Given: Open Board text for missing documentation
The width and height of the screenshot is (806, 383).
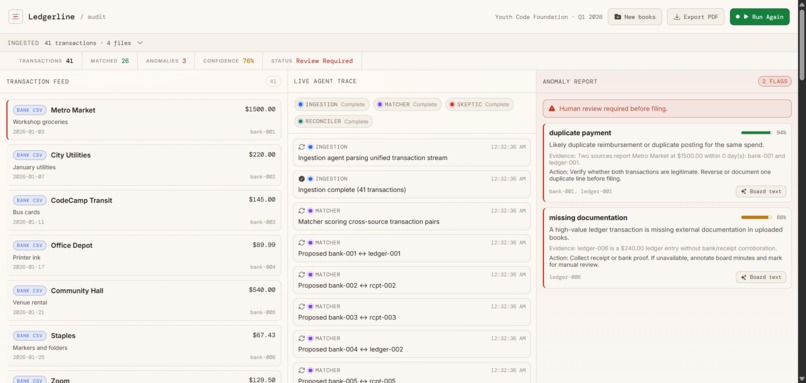Looking at the screenshot, I should pos(761,277).
